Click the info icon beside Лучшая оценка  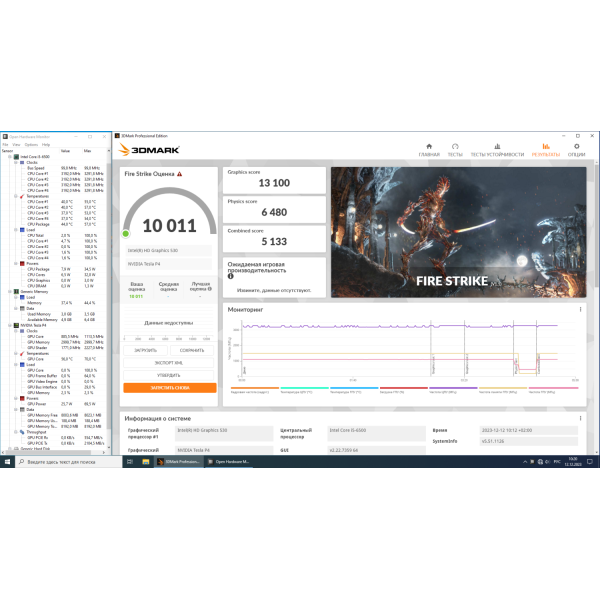[210, 289]
